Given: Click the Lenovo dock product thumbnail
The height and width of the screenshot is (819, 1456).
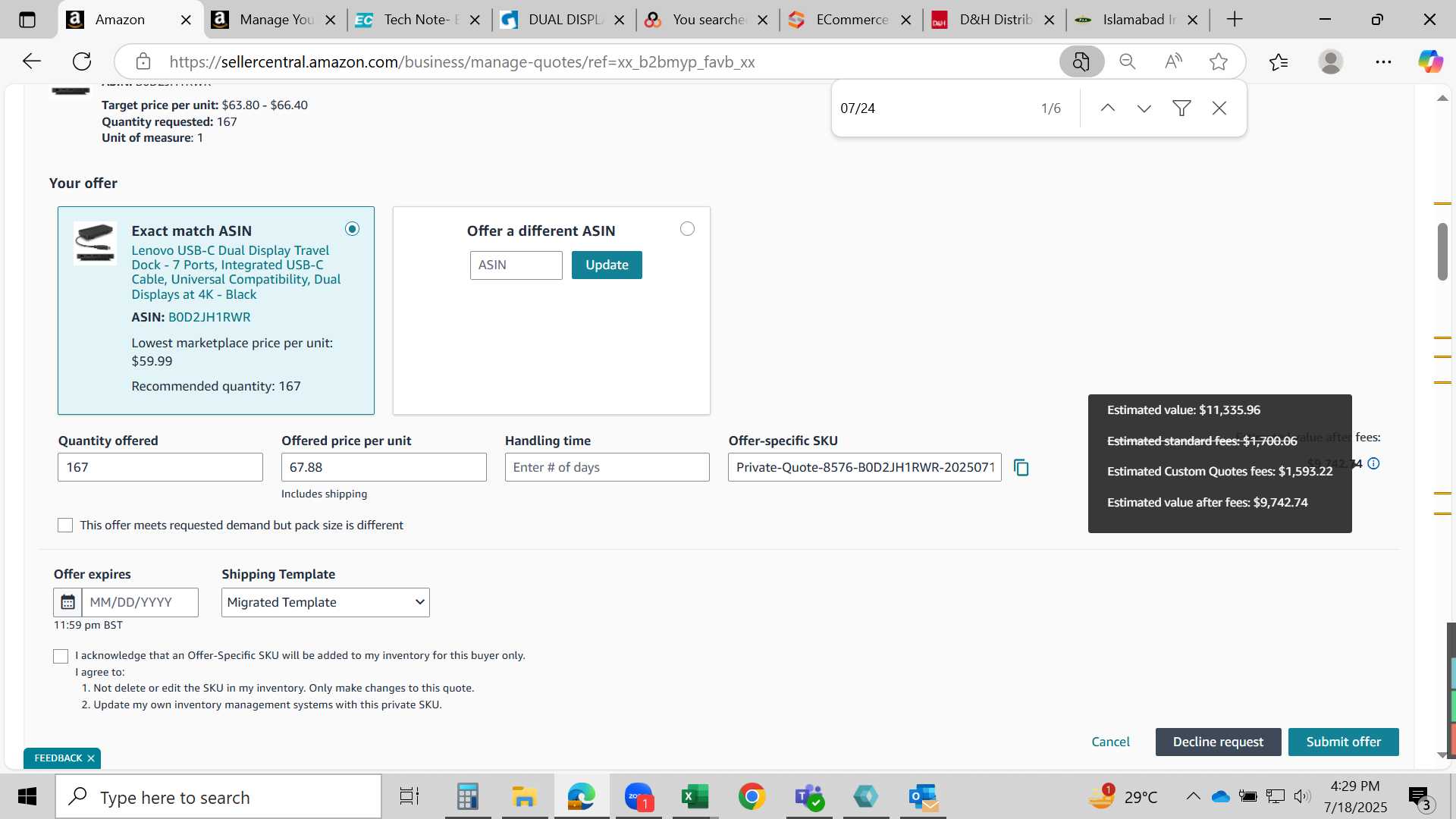Looking at the screenshot, I should [95, 242].
